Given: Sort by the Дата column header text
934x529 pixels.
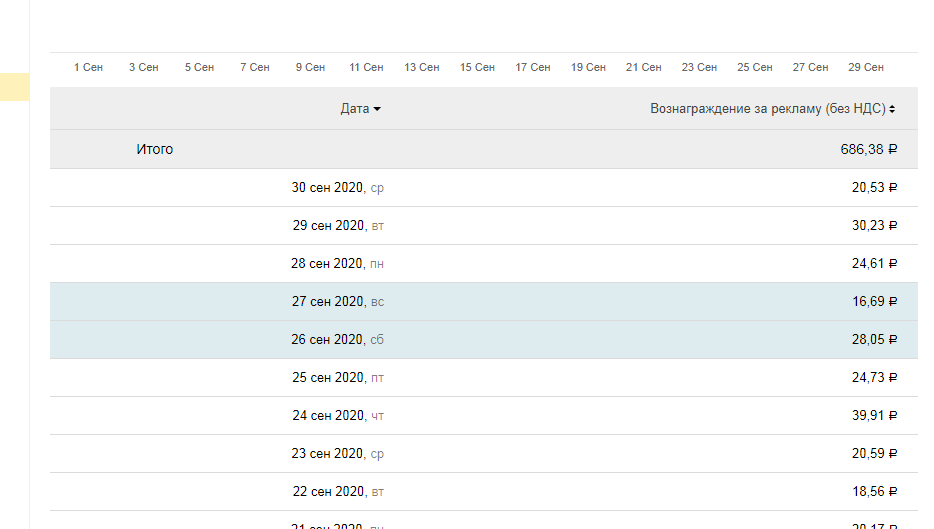Looking at the screenshot, I should [354, 109].
